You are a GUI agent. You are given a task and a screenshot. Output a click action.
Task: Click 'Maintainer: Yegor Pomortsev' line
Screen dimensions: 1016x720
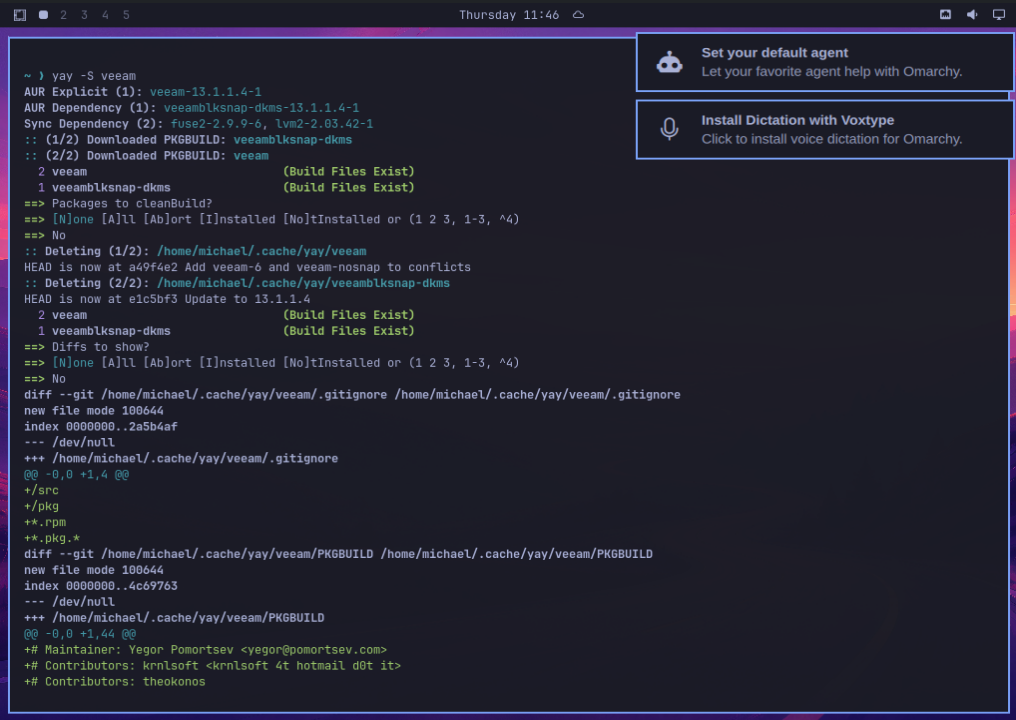(x=205, y=649)
